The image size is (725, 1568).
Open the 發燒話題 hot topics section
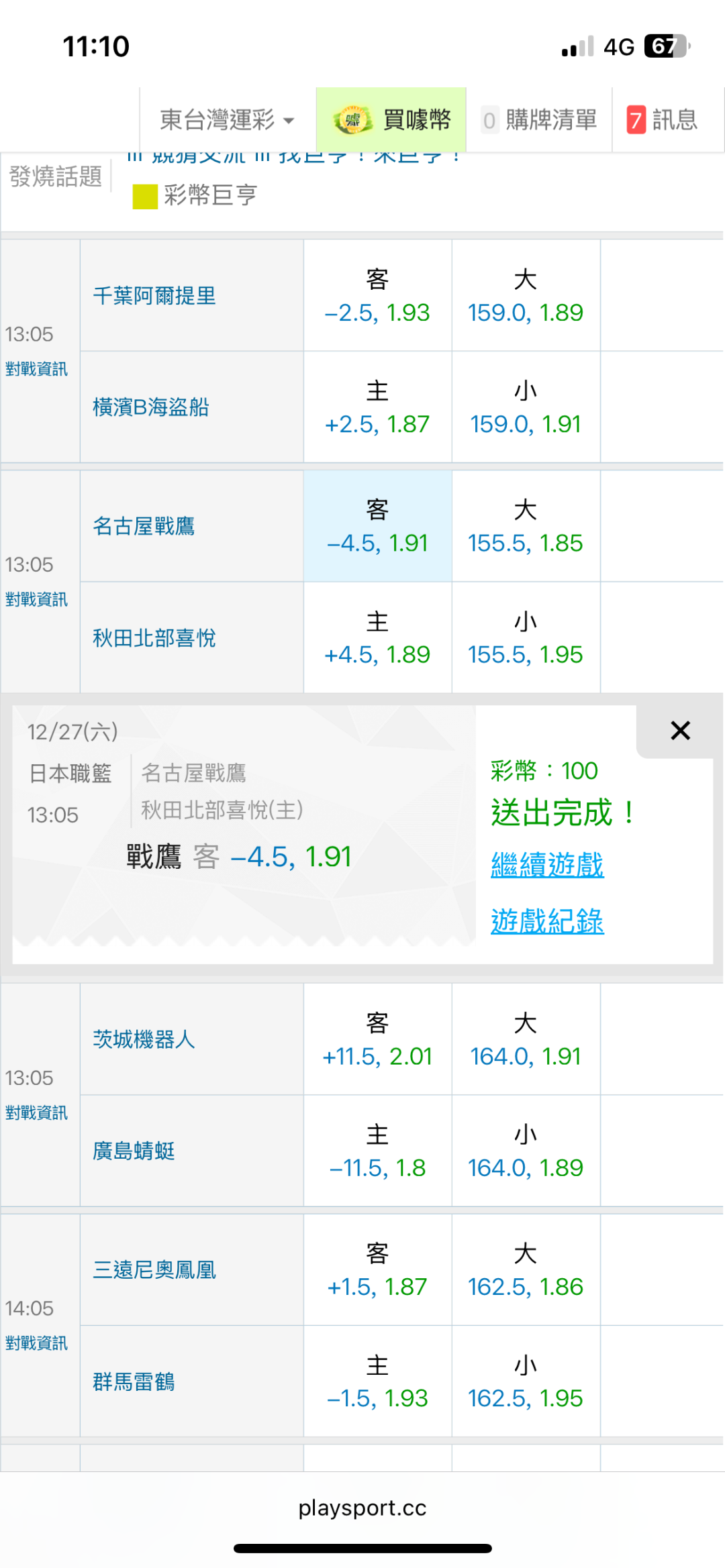pyautogui.click(x=56, y=176)
